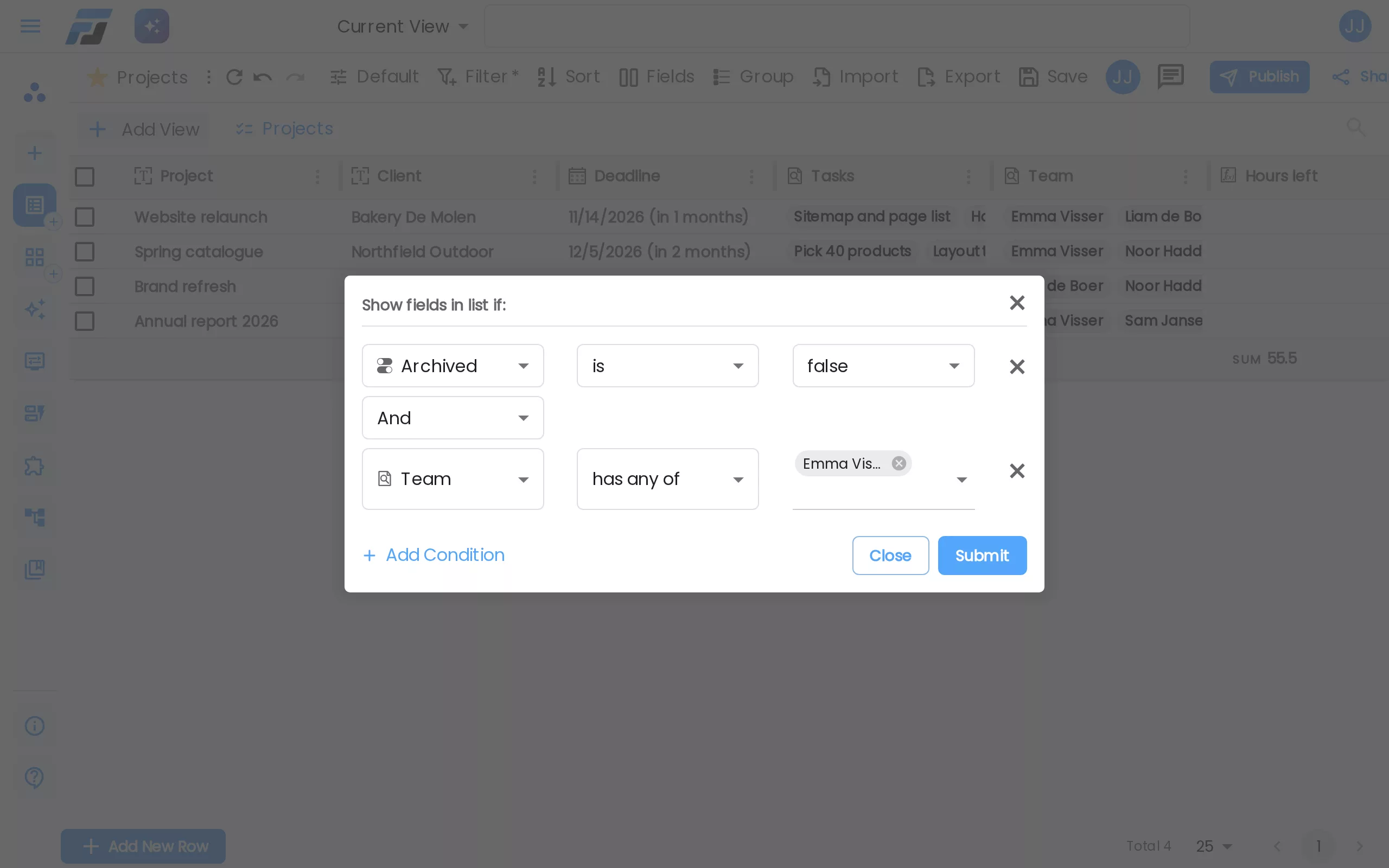Open the Current View menu
The image size is (1389, 868).
click(x=403, y=27)
